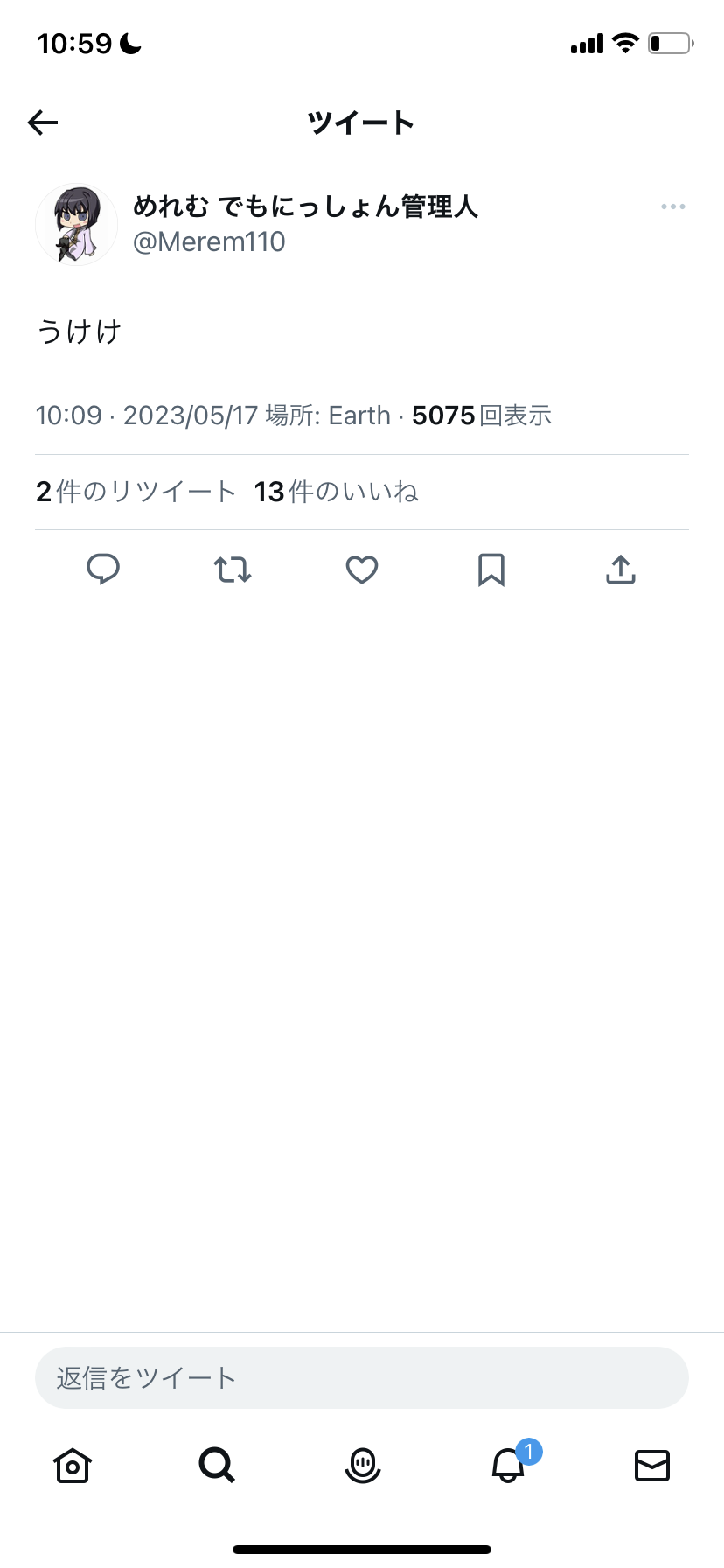
Task: Bookmark this tweet
Action: coord(491,570)
